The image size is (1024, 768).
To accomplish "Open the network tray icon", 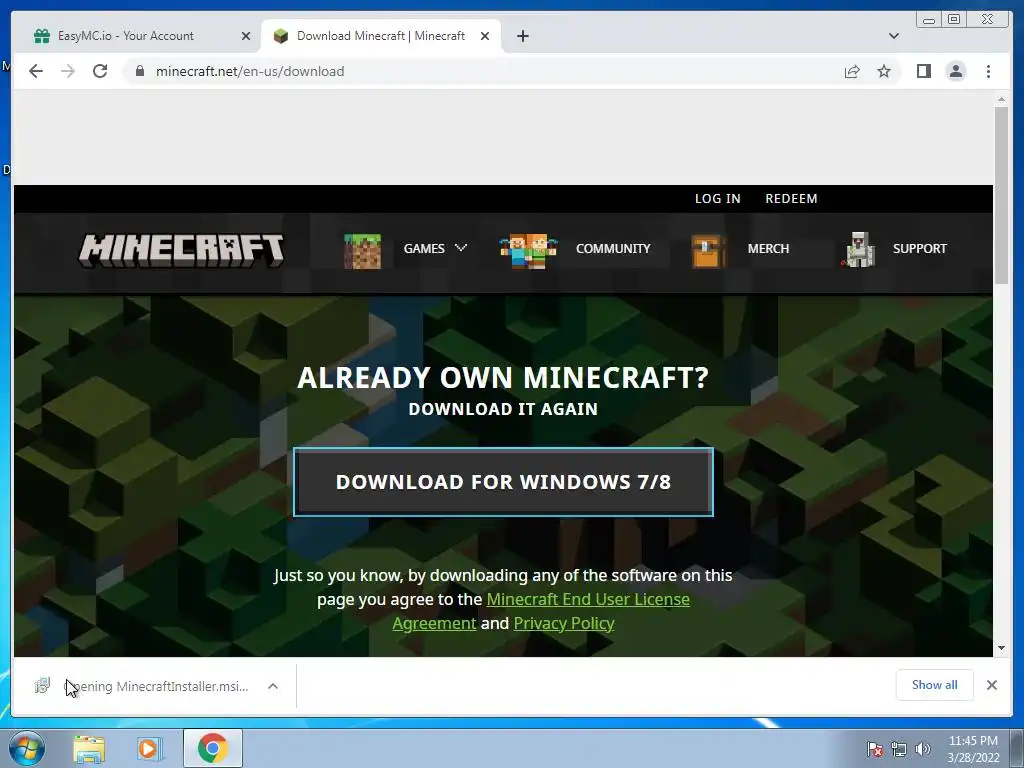I will click(x=899, y=749).
